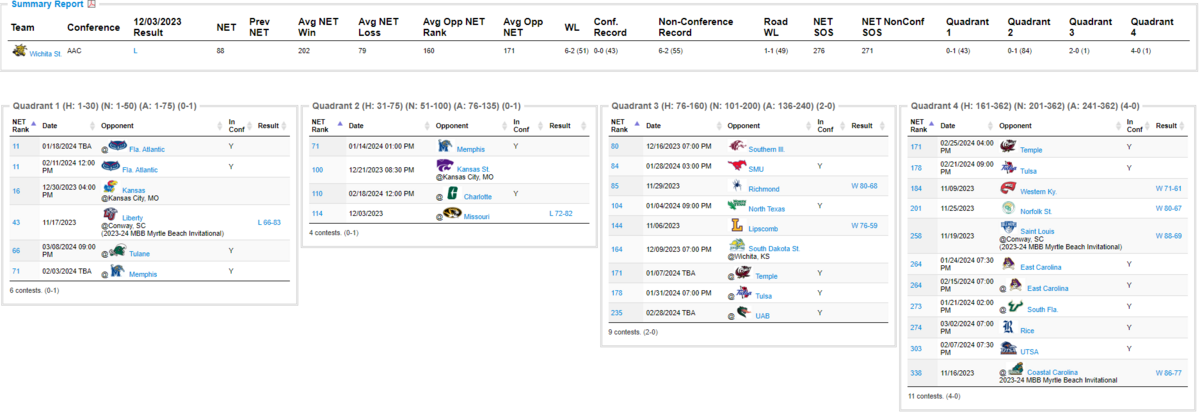The height and width of the screenshot is (412, 1200).
Task: Click the South Fla. bull logo
Action: click(1015, 307)
